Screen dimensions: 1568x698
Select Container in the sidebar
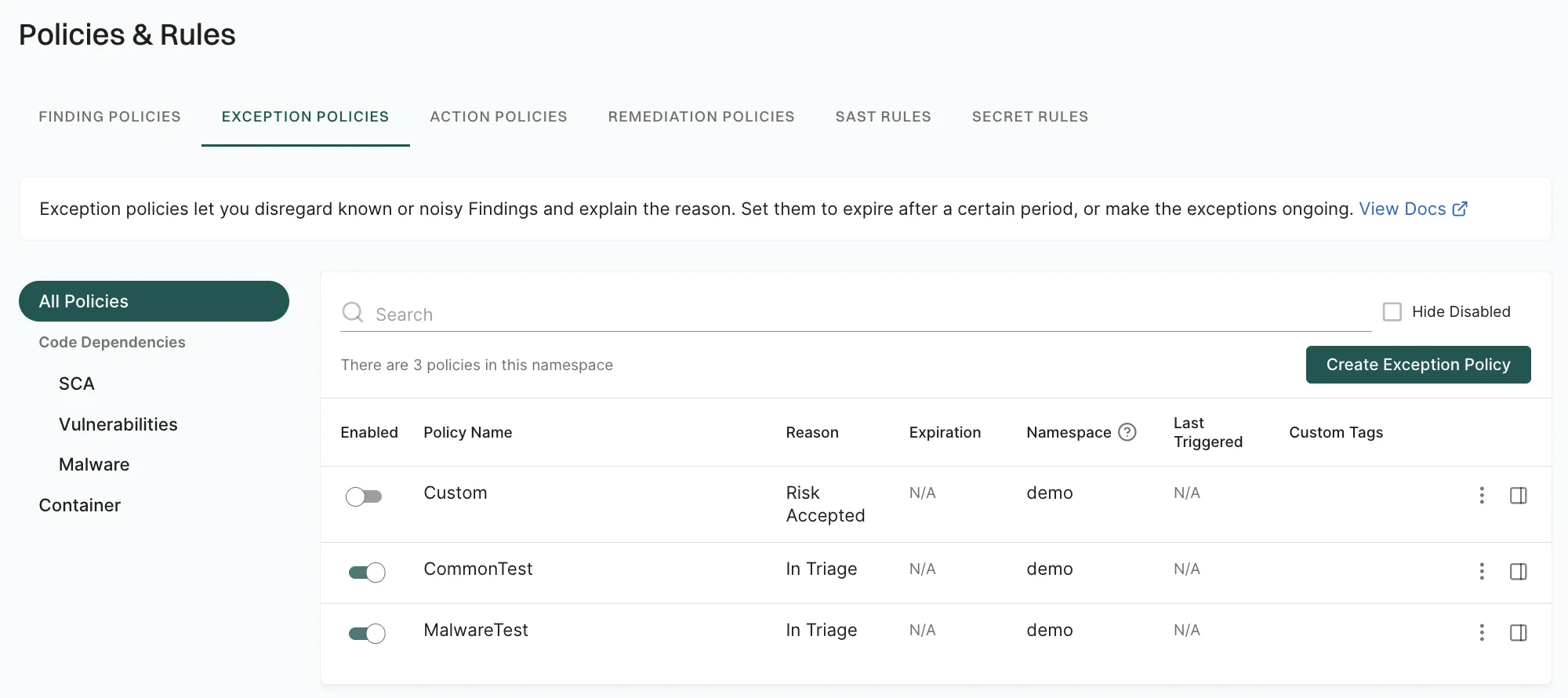pyautogui.click(x=80, y=505)
